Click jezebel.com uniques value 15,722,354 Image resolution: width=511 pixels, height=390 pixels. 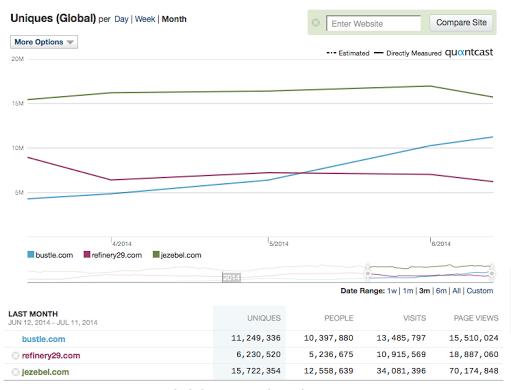pos(256,371)
